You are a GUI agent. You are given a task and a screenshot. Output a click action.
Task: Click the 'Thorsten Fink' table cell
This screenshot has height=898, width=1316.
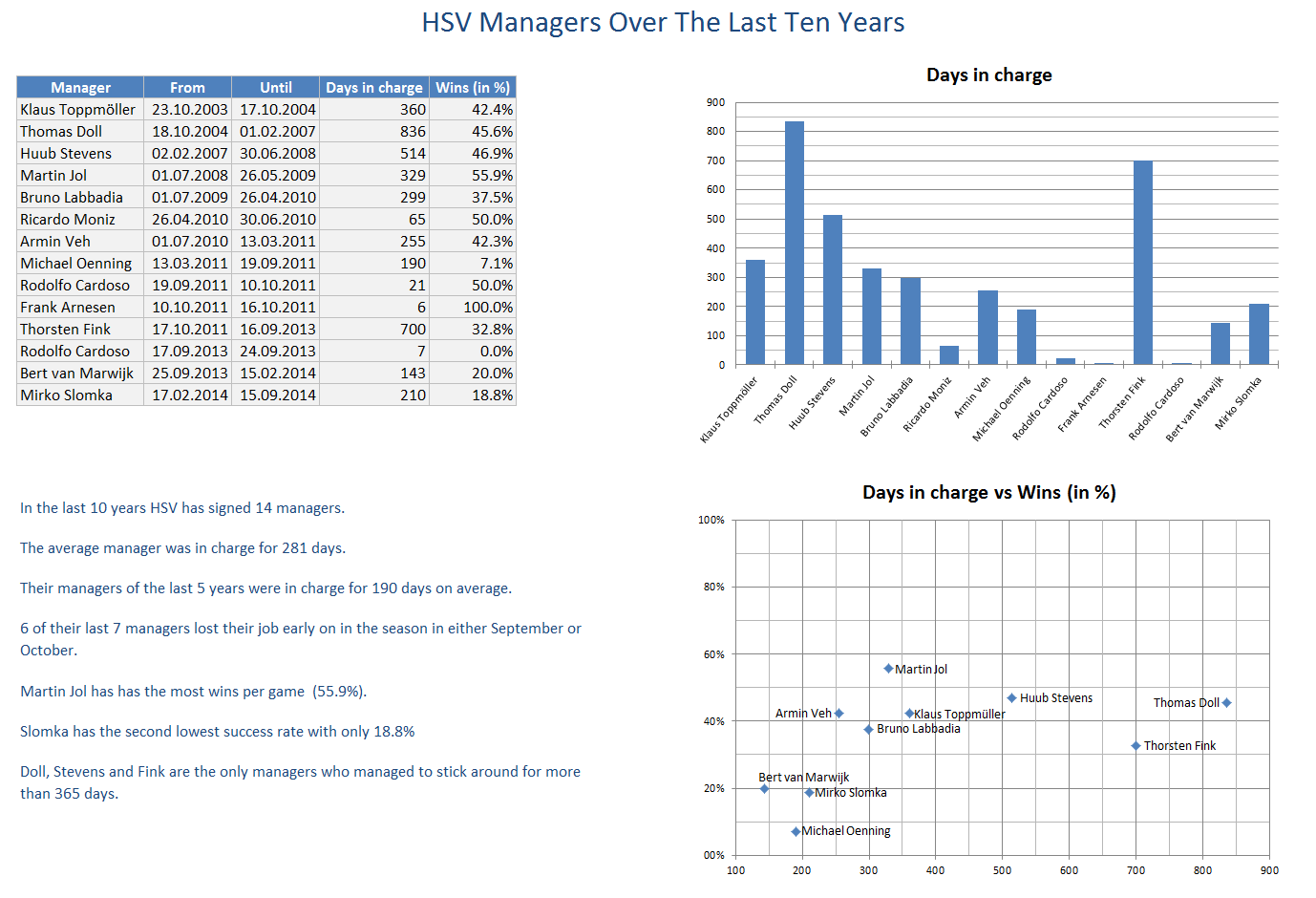80,329
